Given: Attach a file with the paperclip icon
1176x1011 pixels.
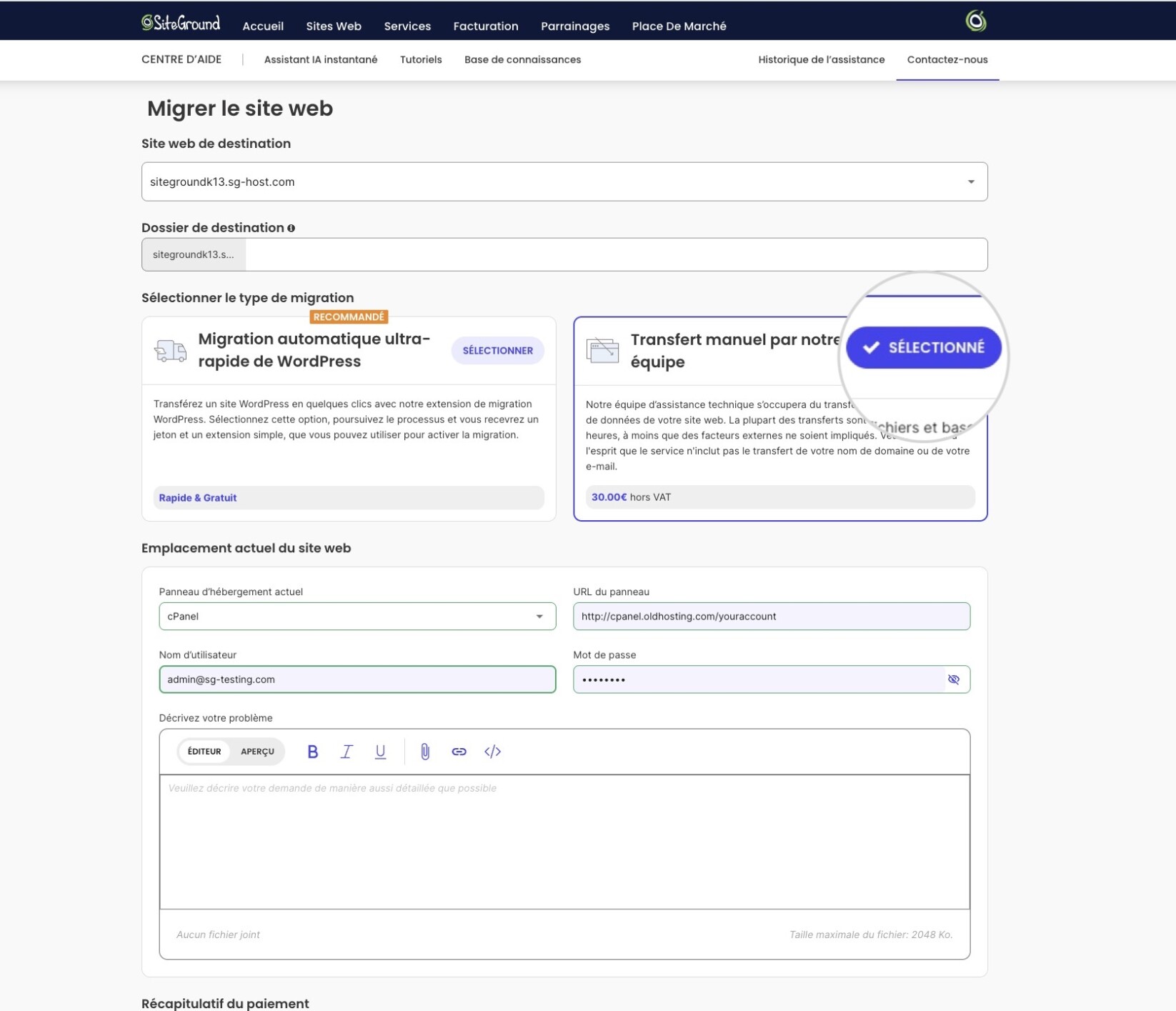Looking at the screenshot, I should tap(425, 752).
